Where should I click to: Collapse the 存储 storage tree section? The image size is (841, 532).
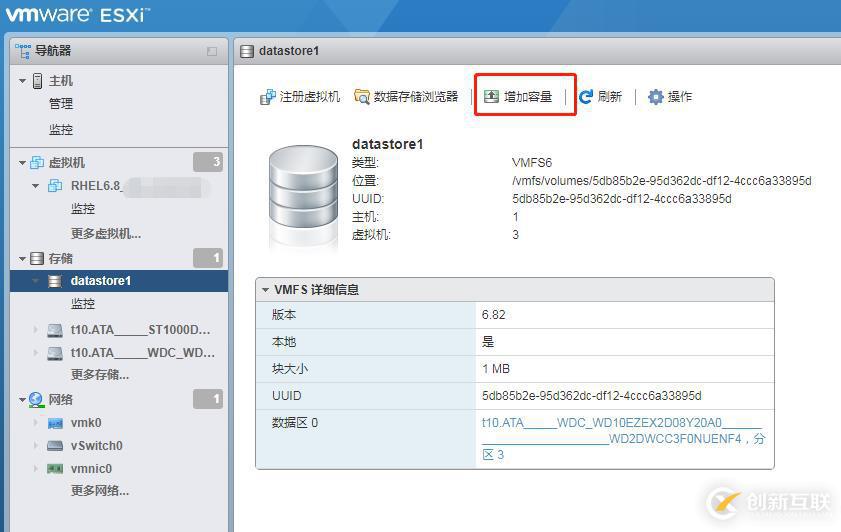click(x=23, y=258)
